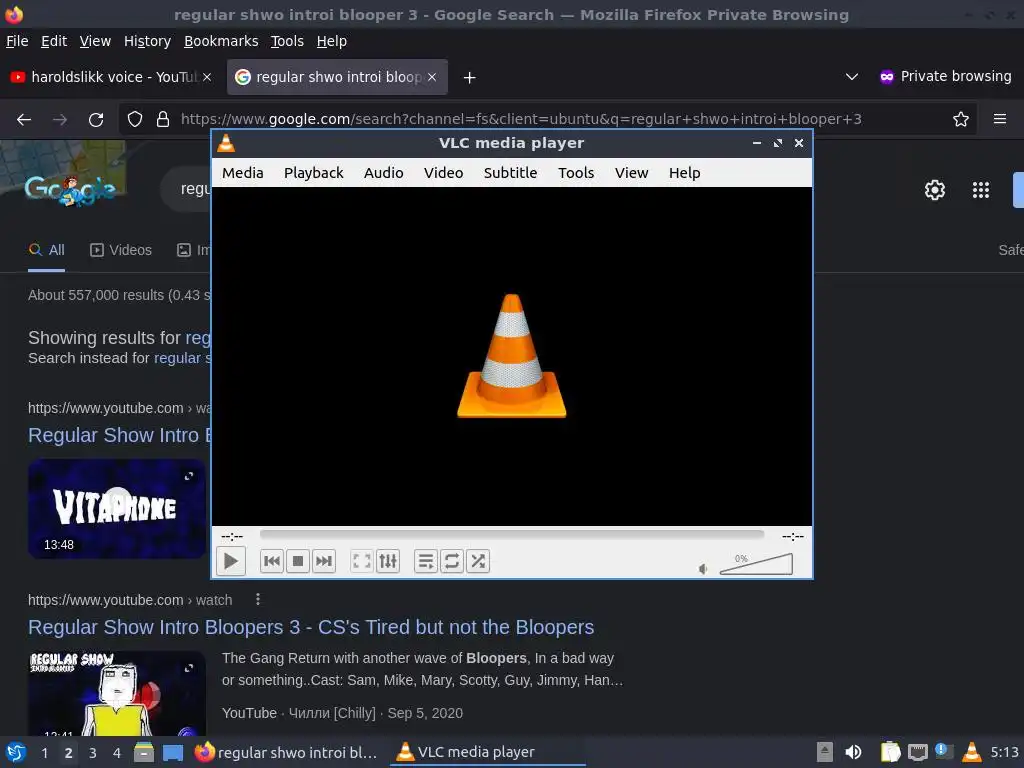Open Regular Show Intro Bloopers 3 link
The height and width of the screenshot is (768, 1024).
pyautogui.click(x=311, y=627)
